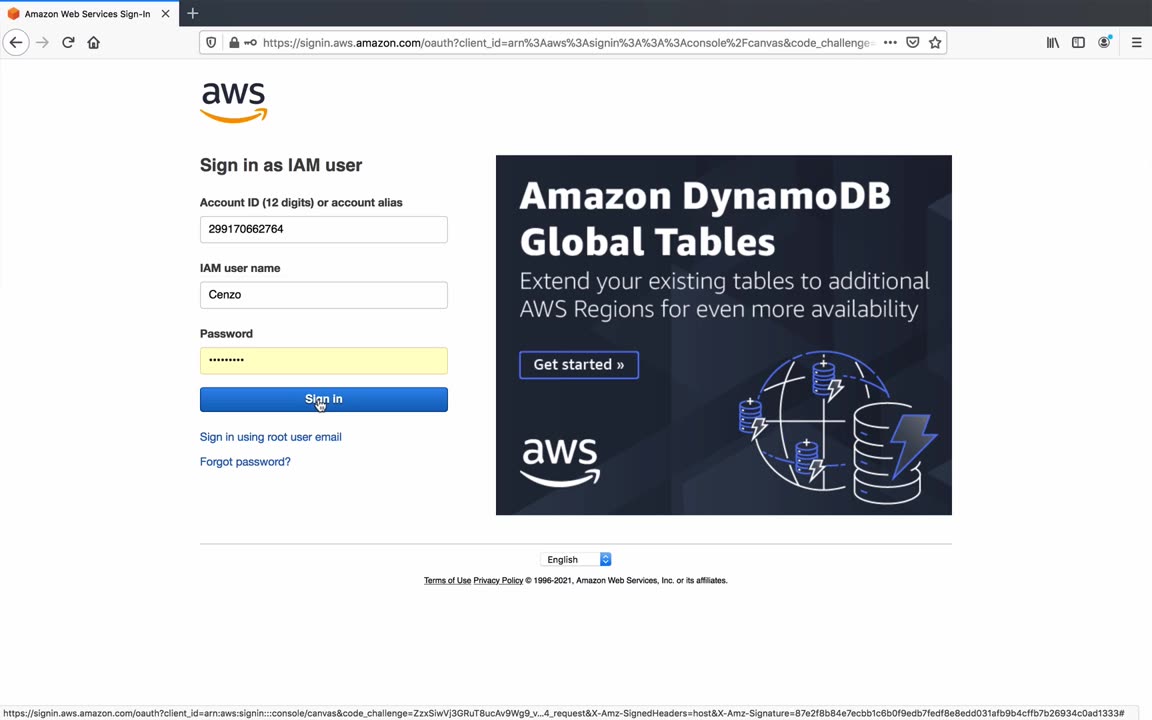Click the Account ID (12 digits) label
Image resolution: width=1152 pixels, height=720 pixels.
tap(301, 203)
